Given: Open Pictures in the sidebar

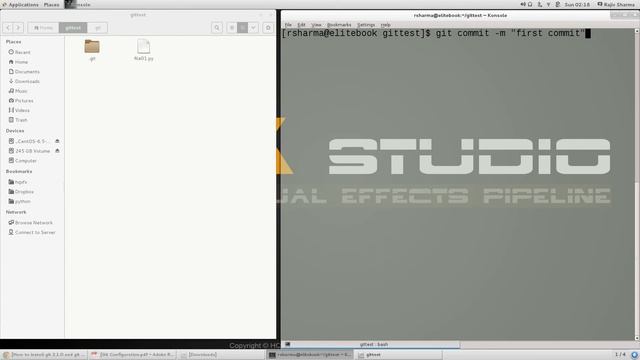Looking at the screenshot, I should pyautogui.click(x=21, y=101).
